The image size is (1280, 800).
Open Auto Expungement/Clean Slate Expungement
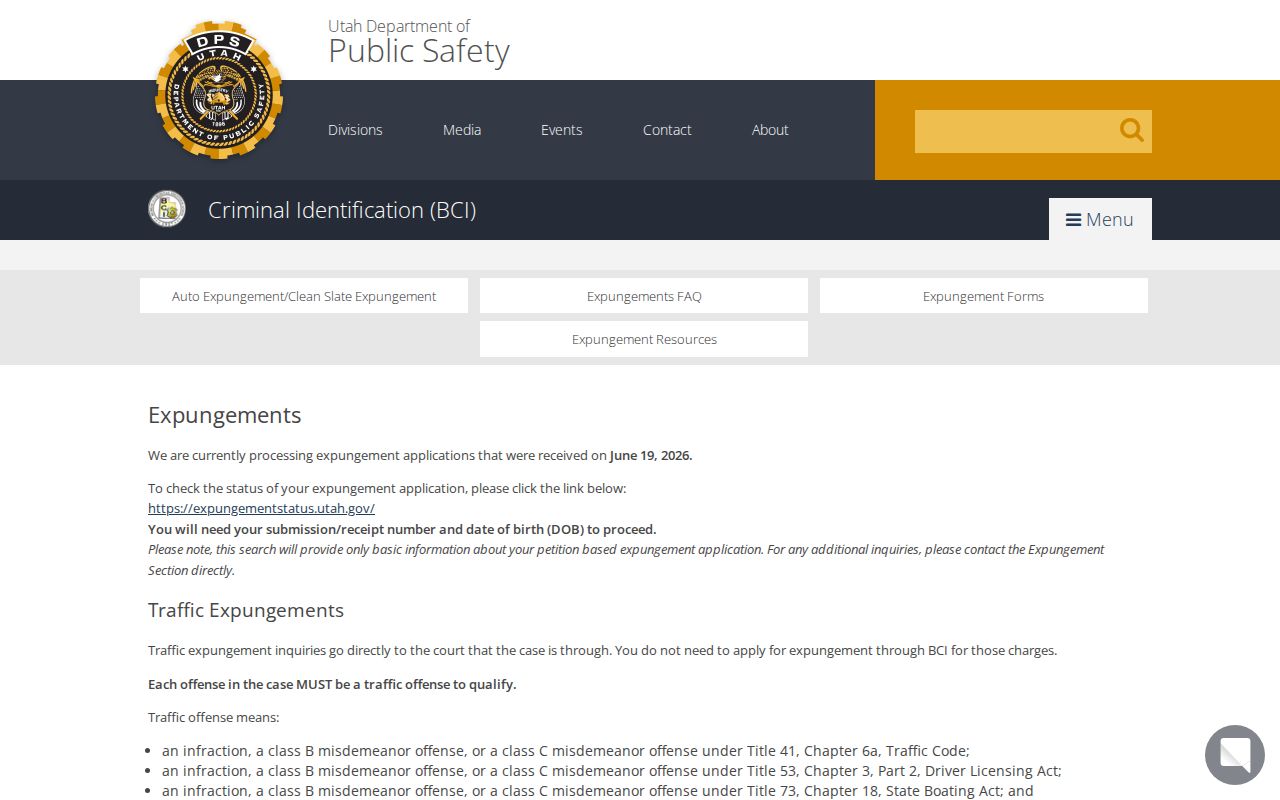pyautogui.click(x=304, y=296)
